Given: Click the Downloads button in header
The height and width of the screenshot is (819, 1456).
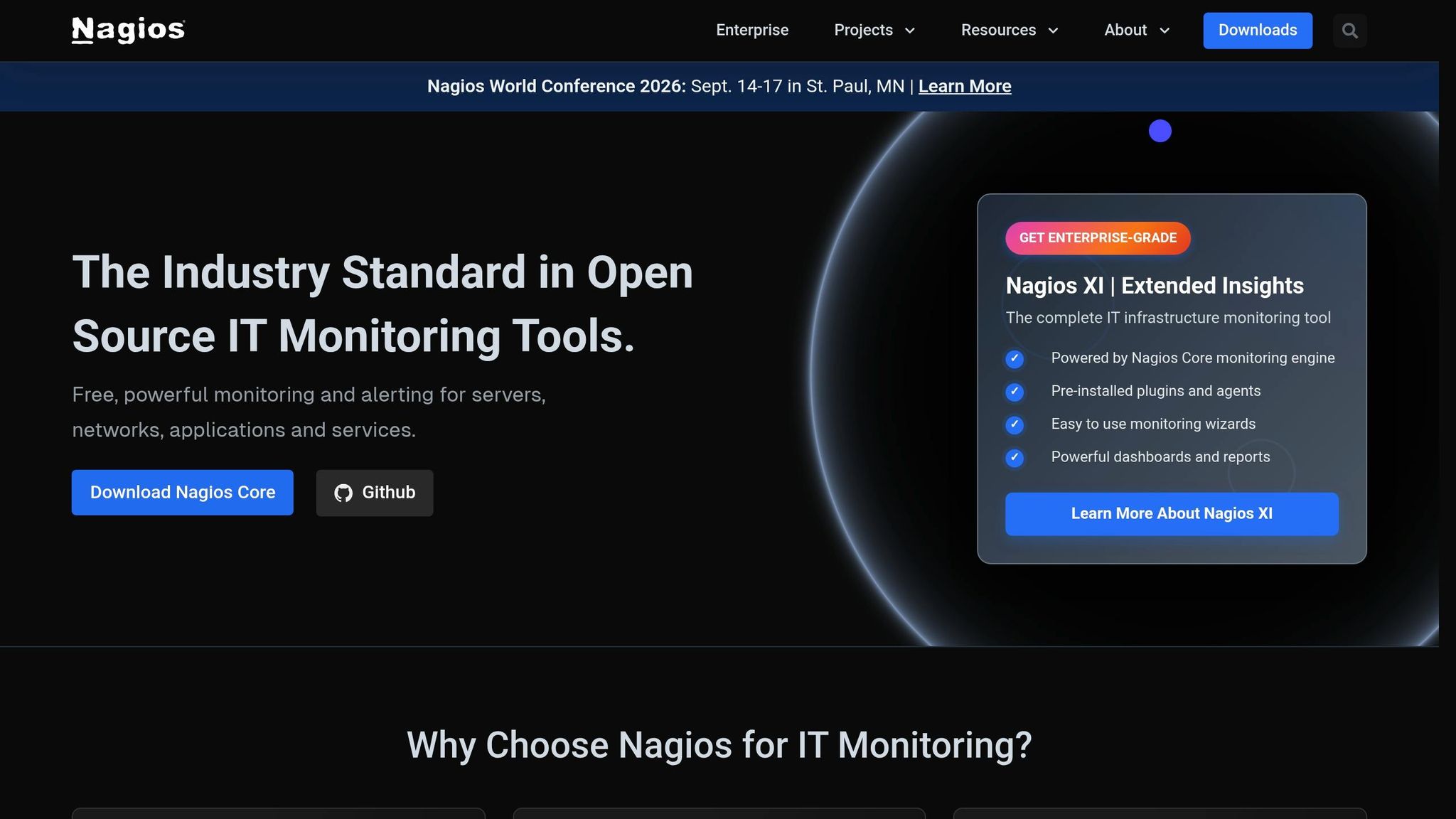Looking at the screenshot, I should 1258,31.
